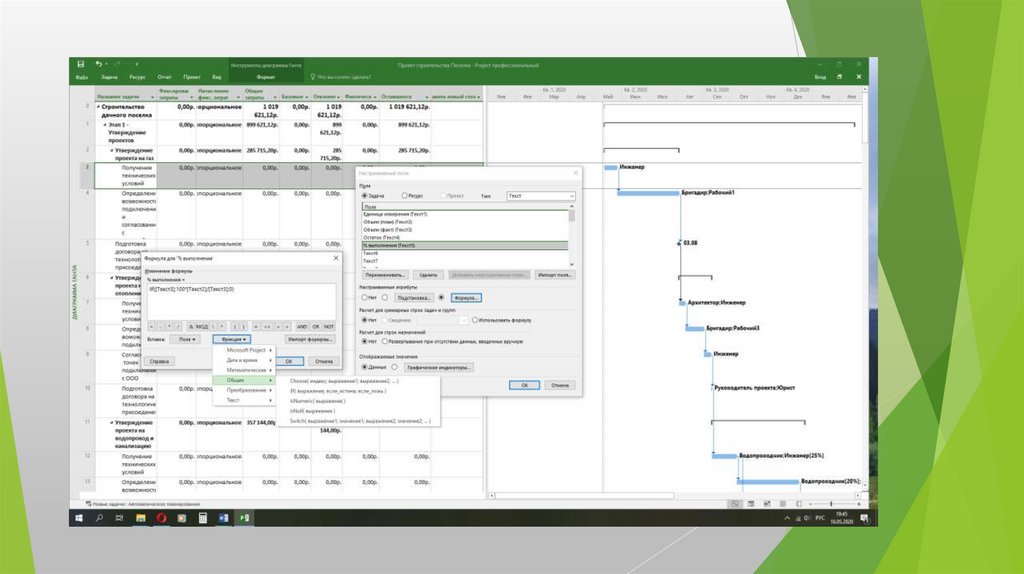Open Calculator from the taskbar
1024x574 pixels.
point(204,518)
